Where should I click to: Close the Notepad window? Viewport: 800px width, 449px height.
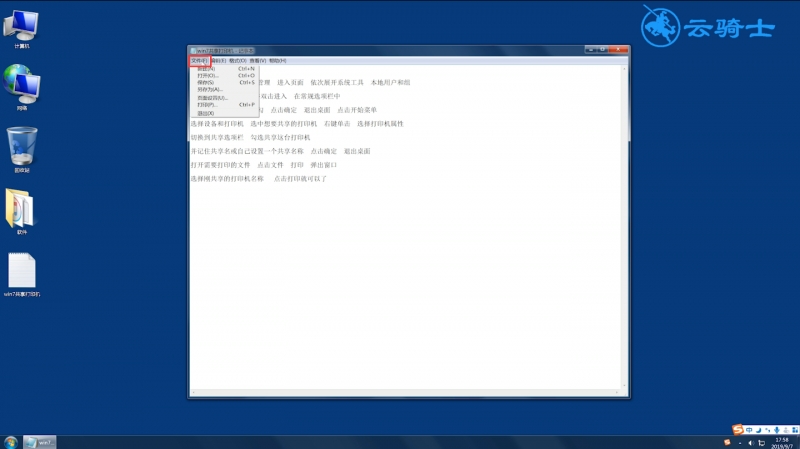point(618,49)
